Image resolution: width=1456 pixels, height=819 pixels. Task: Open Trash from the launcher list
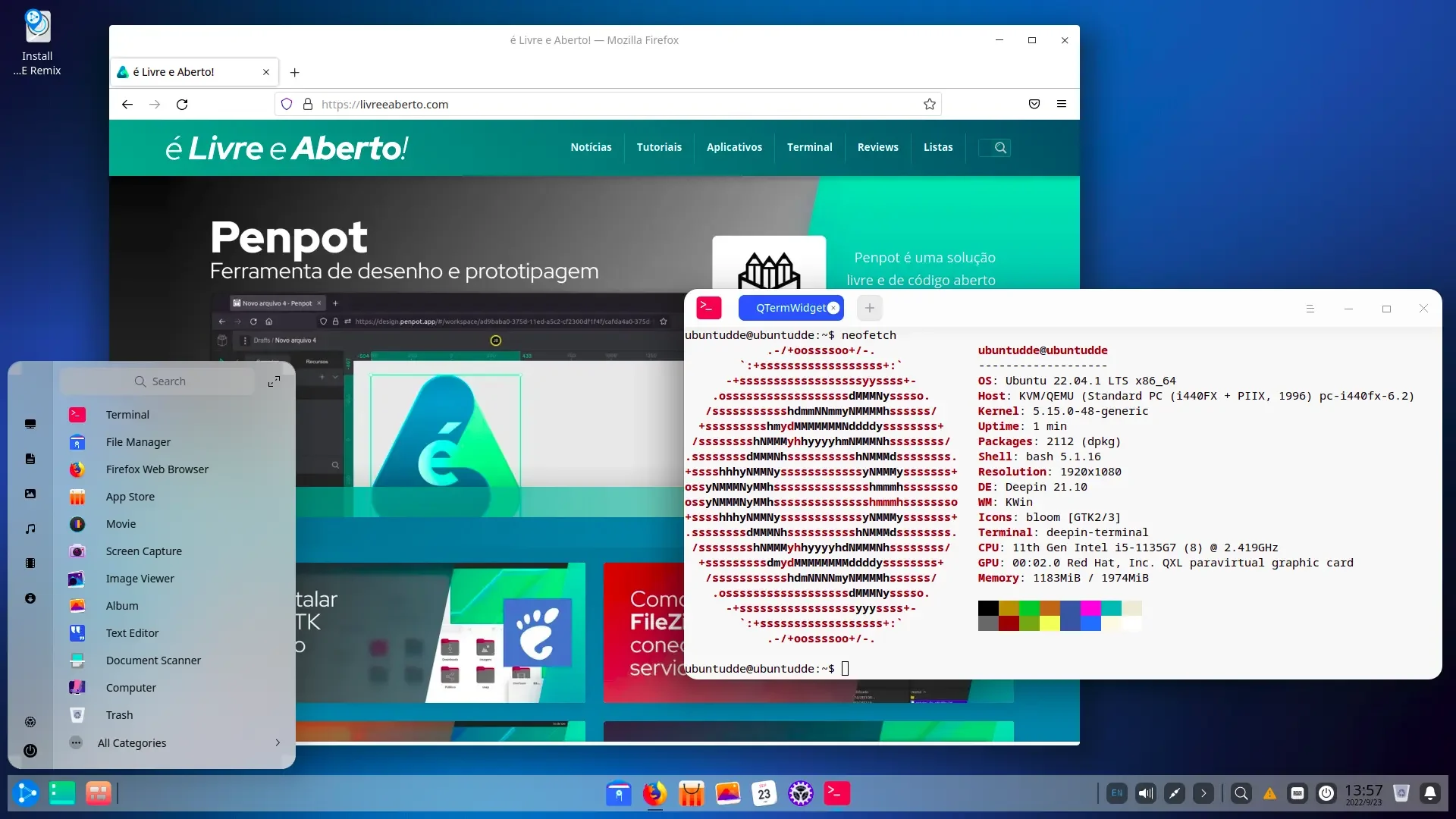pyautogui.click(x=176, y=715)
